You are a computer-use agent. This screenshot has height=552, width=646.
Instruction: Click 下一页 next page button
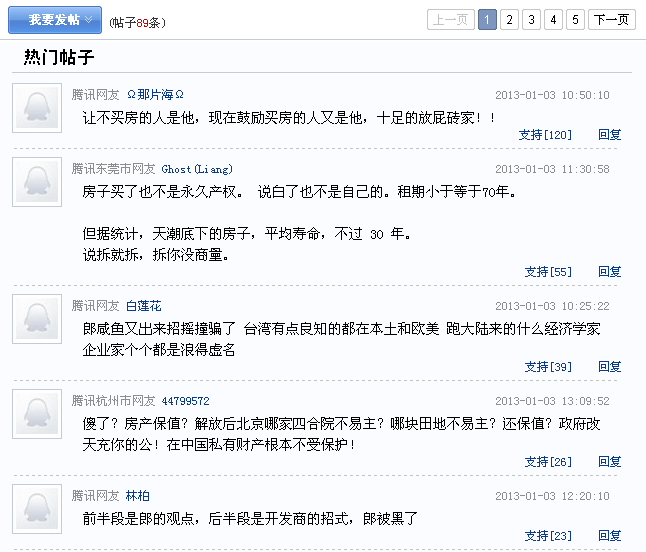pyautogui.click(x=611, y=20)
